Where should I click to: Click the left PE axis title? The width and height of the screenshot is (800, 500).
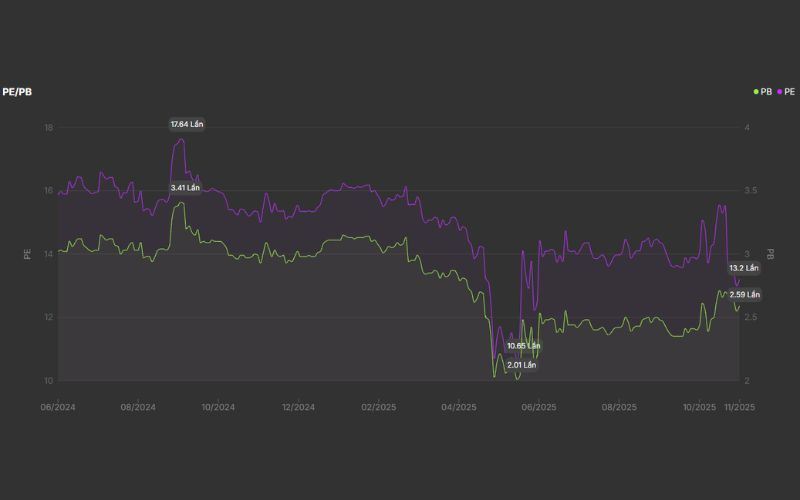(x=27, y=254)
